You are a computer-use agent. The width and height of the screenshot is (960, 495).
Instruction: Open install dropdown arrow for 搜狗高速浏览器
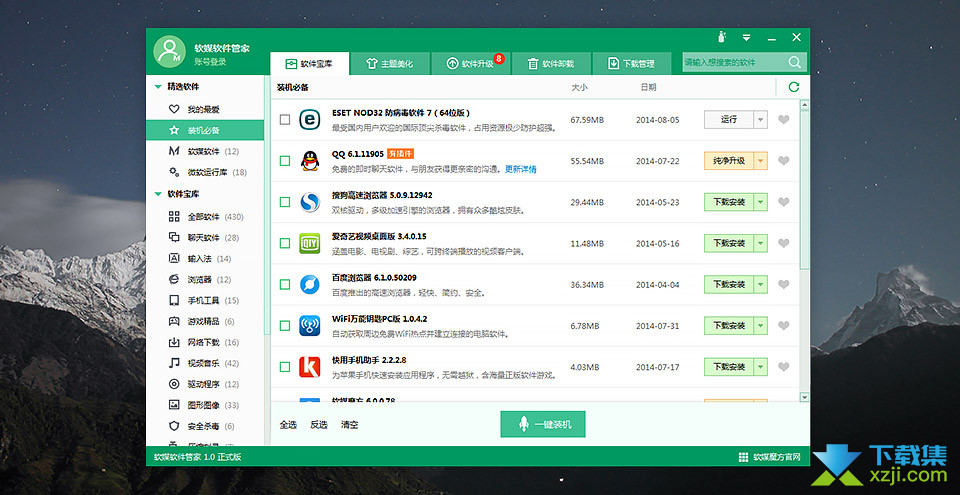pyautogui.click(x=760, y=202)
